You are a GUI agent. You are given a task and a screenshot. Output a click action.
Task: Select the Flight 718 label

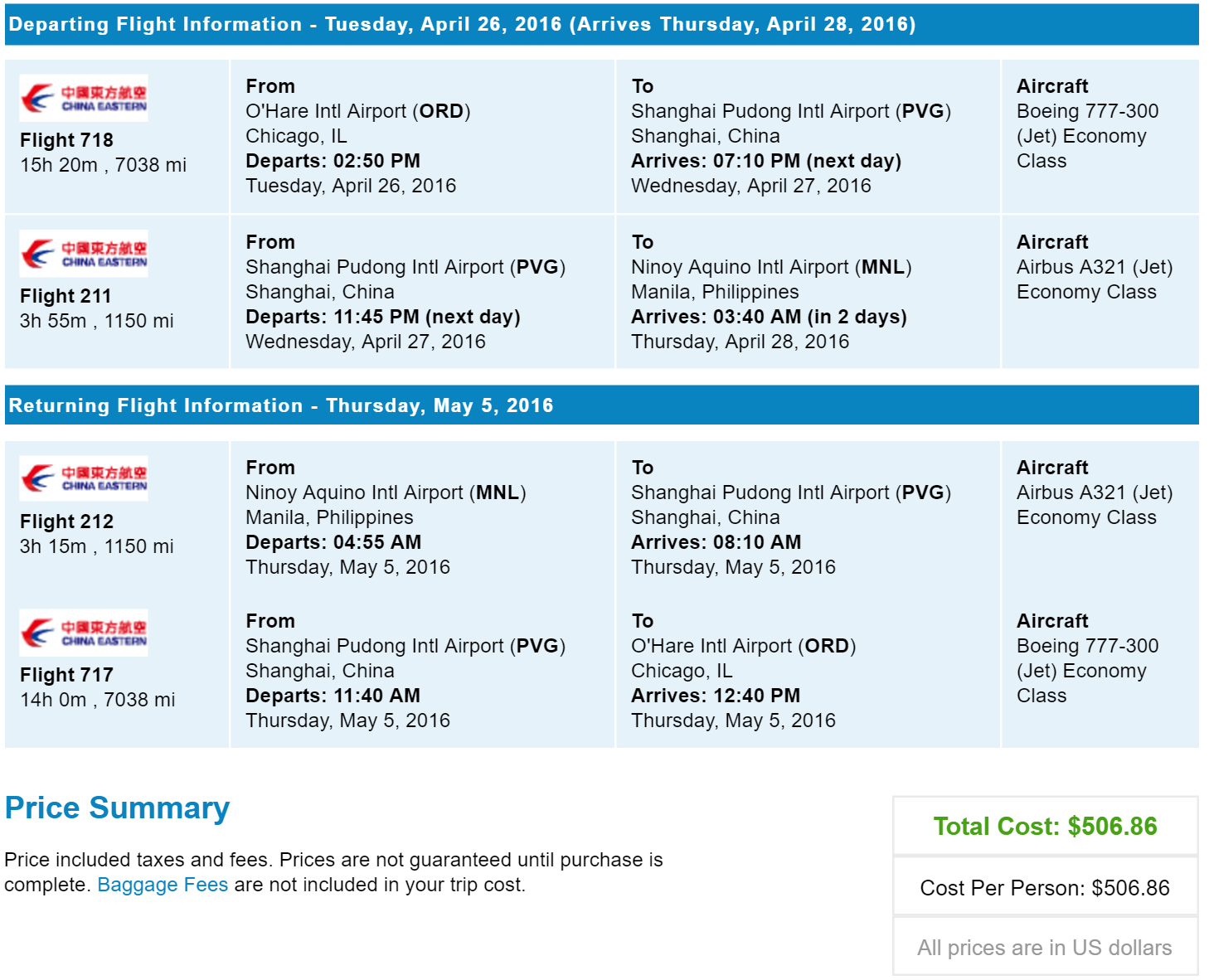tap(66, 140)
